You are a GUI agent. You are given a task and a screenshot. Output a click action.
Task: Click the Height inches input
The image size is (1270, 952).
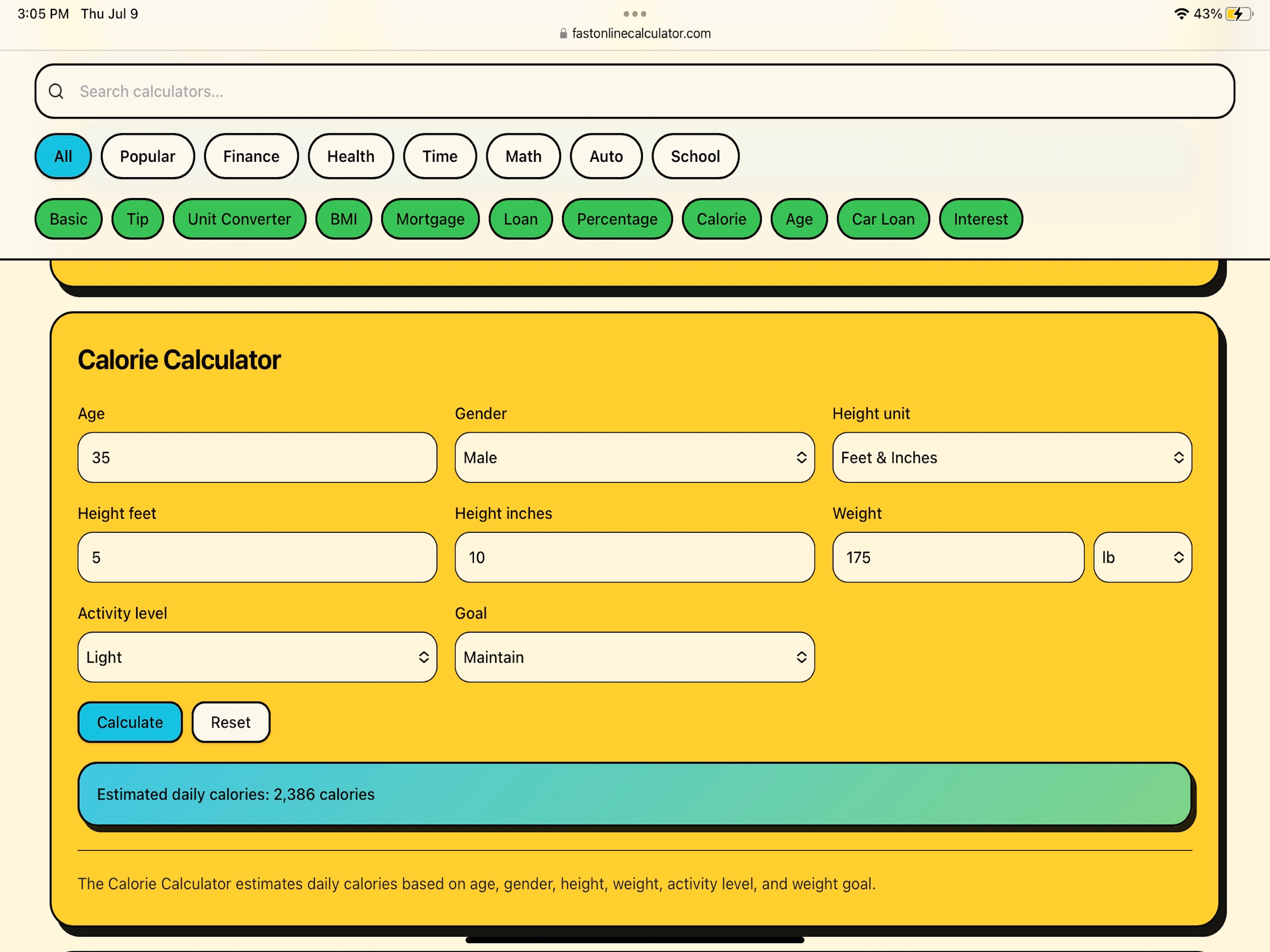pos(635,557)
